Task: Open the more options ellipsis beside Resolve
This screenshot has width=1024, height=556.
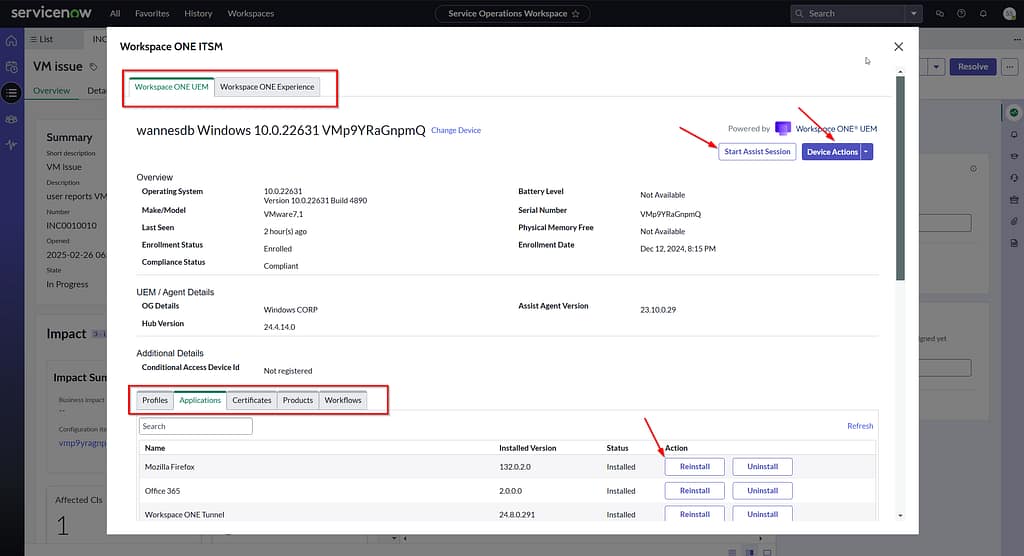Action: 1010,67
